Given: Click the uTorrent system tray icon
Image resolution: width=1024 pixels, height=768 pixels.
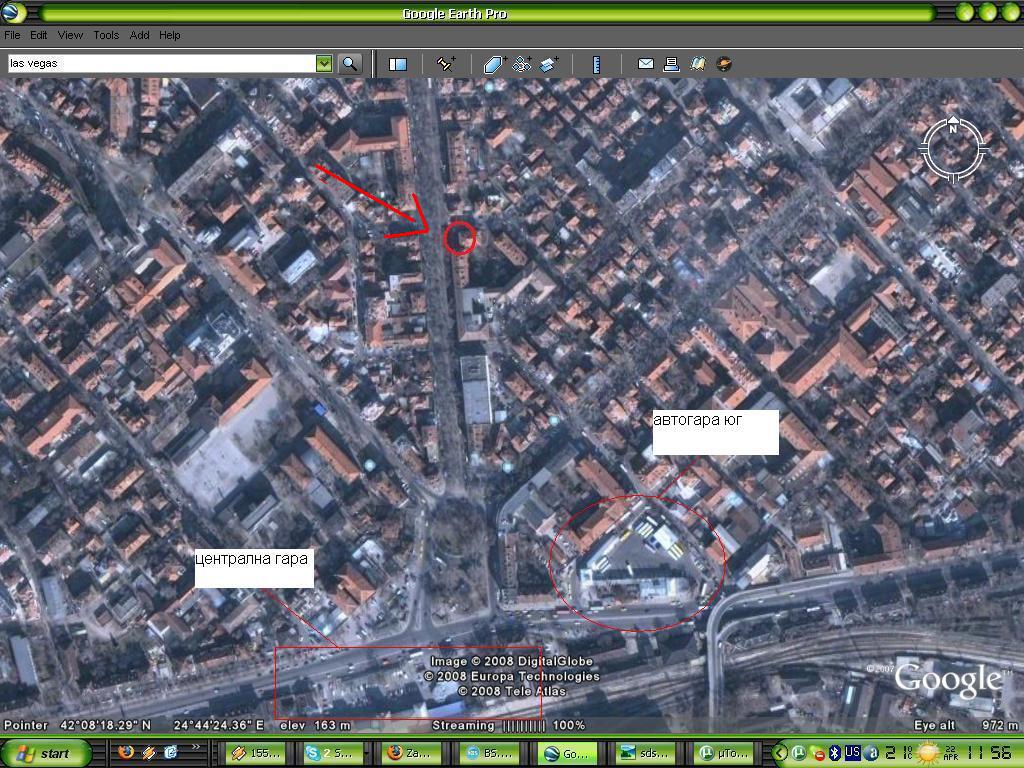Looking at the screenshot, I should [x=799, y=753].
